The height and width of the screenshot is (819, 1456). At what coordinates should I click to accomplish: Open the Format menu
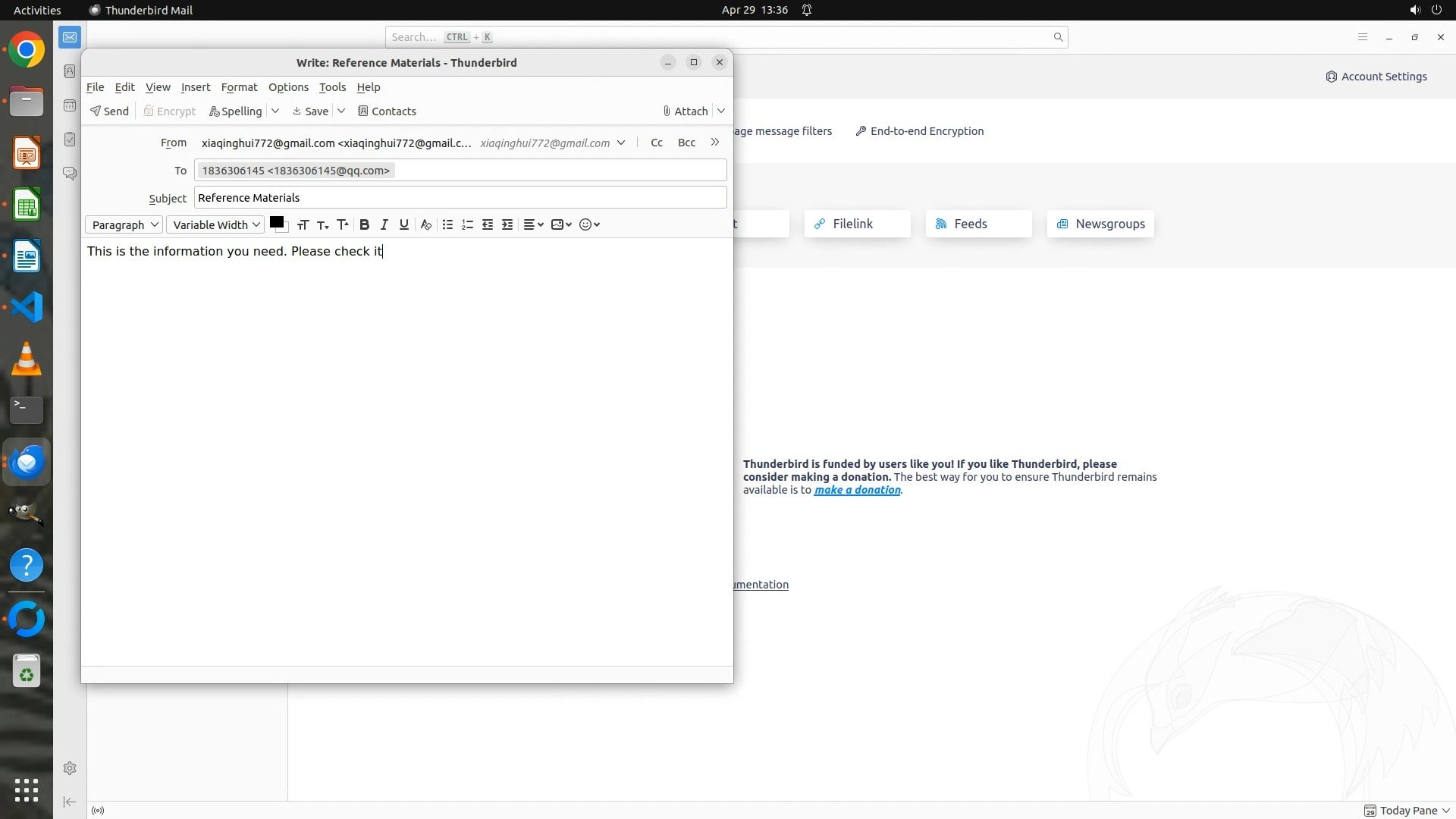[x=239, y=87]
